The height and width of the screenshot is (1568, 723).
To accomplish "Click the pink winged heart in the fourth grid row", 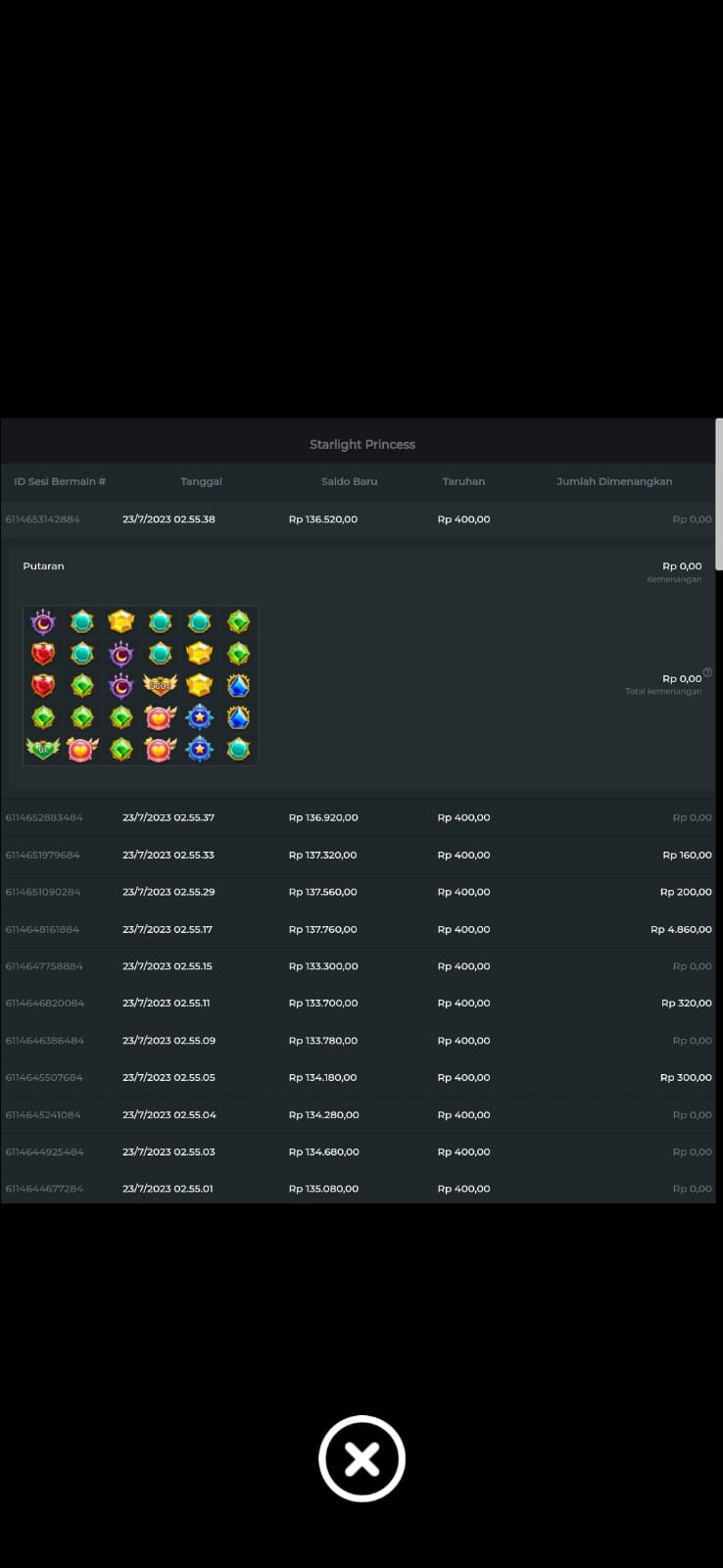I will [160, 717].
